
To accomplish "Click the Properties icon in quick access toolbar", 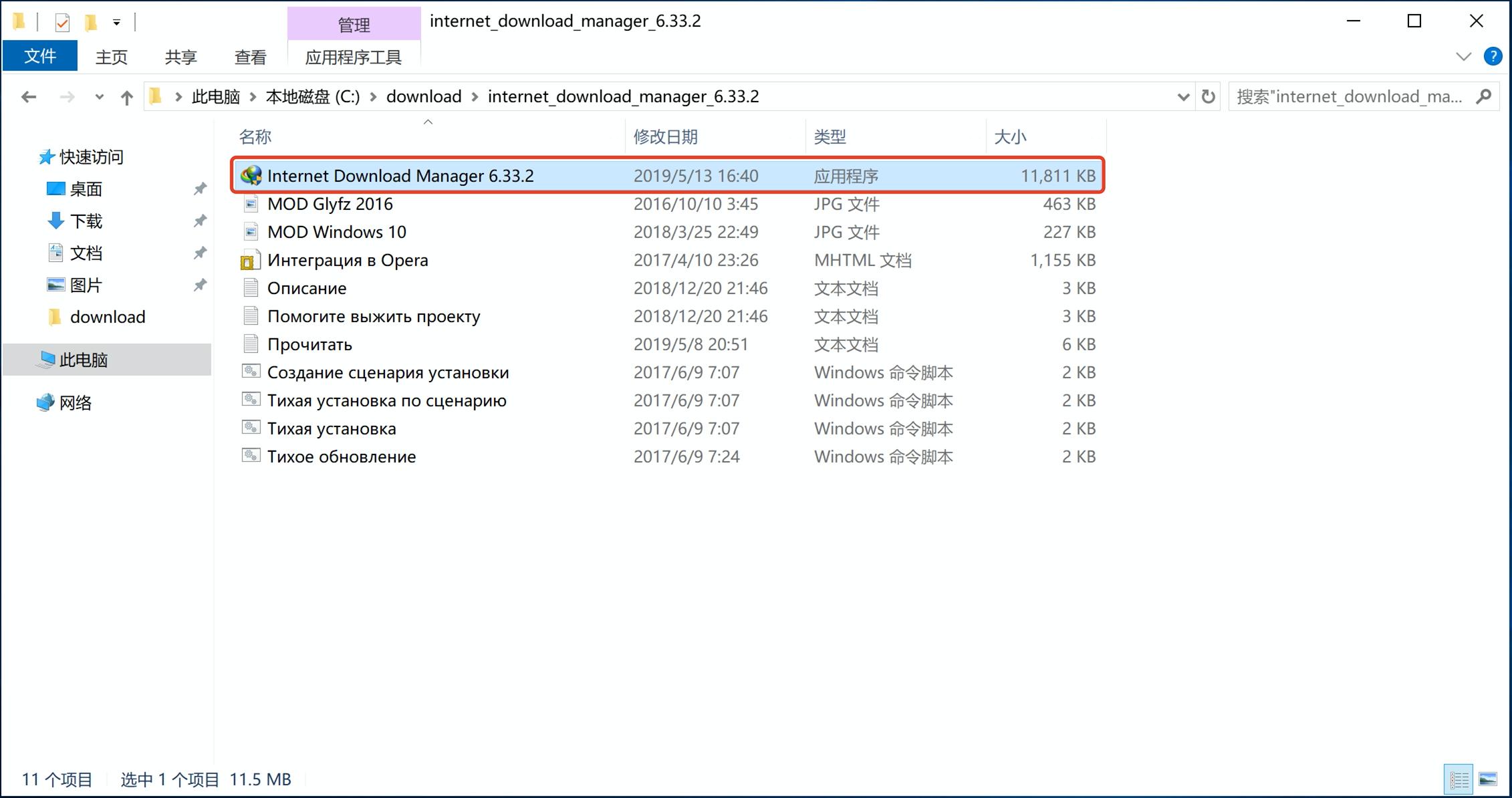I will [x=62, y=23].
